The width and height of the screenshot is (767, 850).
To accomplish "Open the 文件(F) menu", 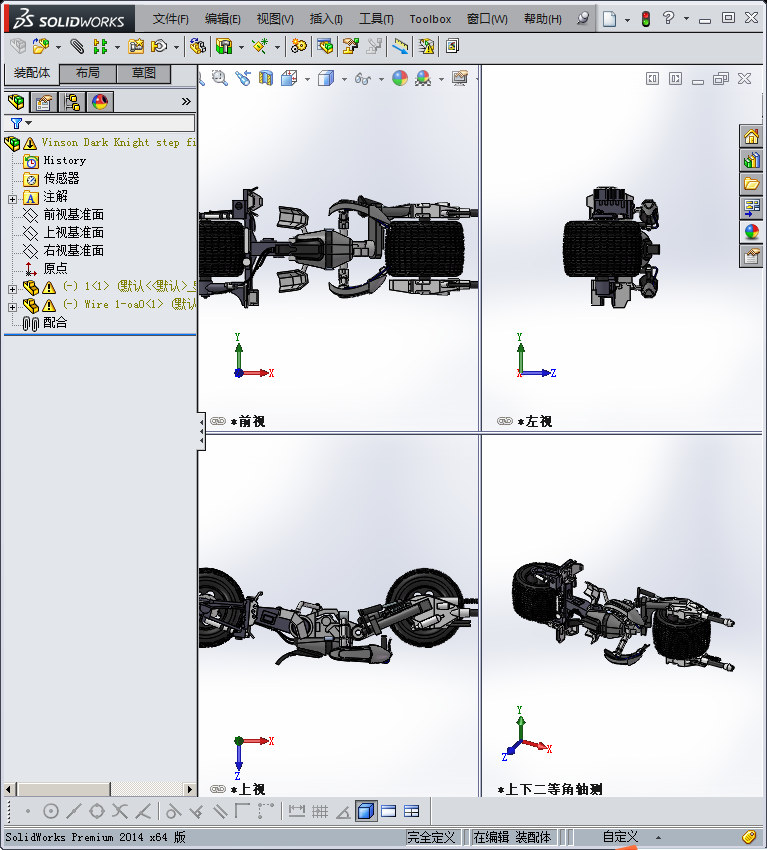I will (171, 20).
